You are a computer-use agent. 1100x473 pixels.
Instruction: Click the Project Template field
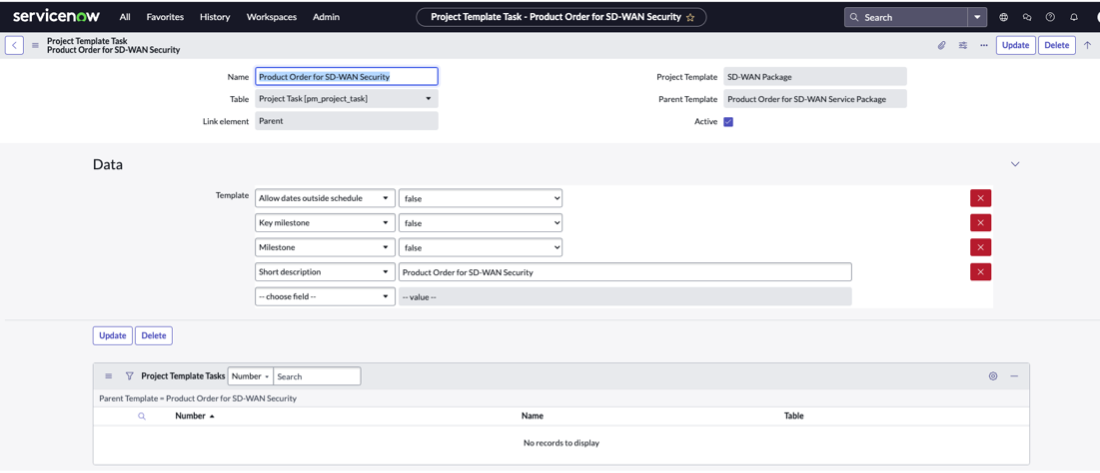[x=814, y=76]
